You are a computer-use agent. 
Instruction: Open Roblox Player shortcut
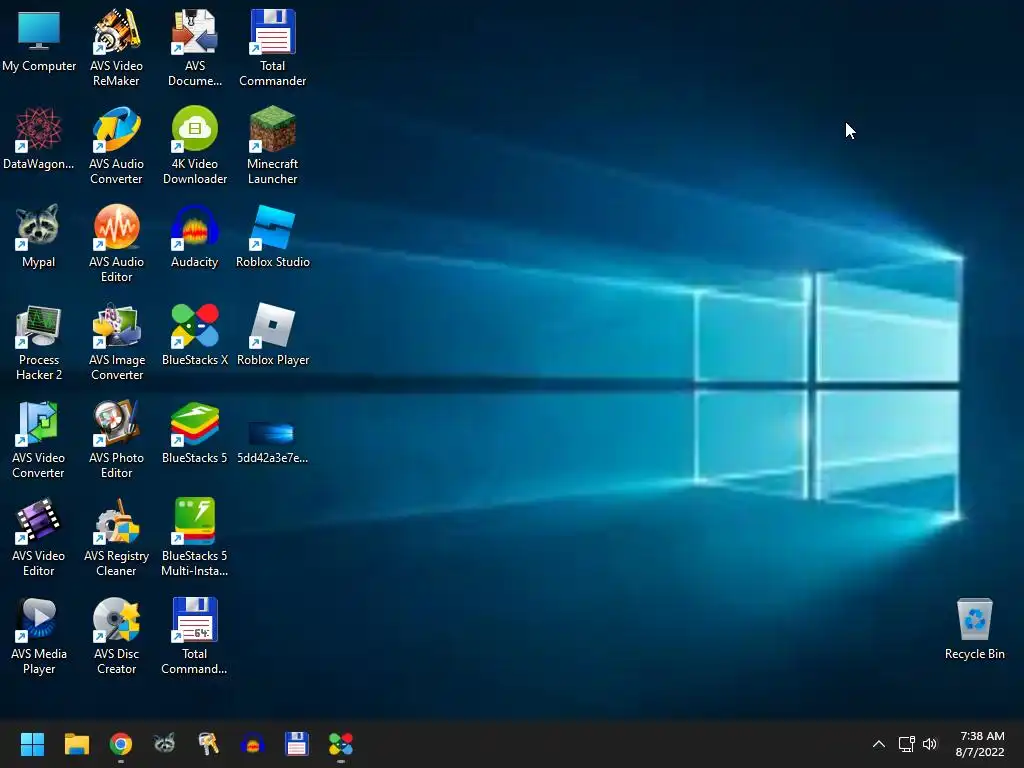tap(272, 335)
